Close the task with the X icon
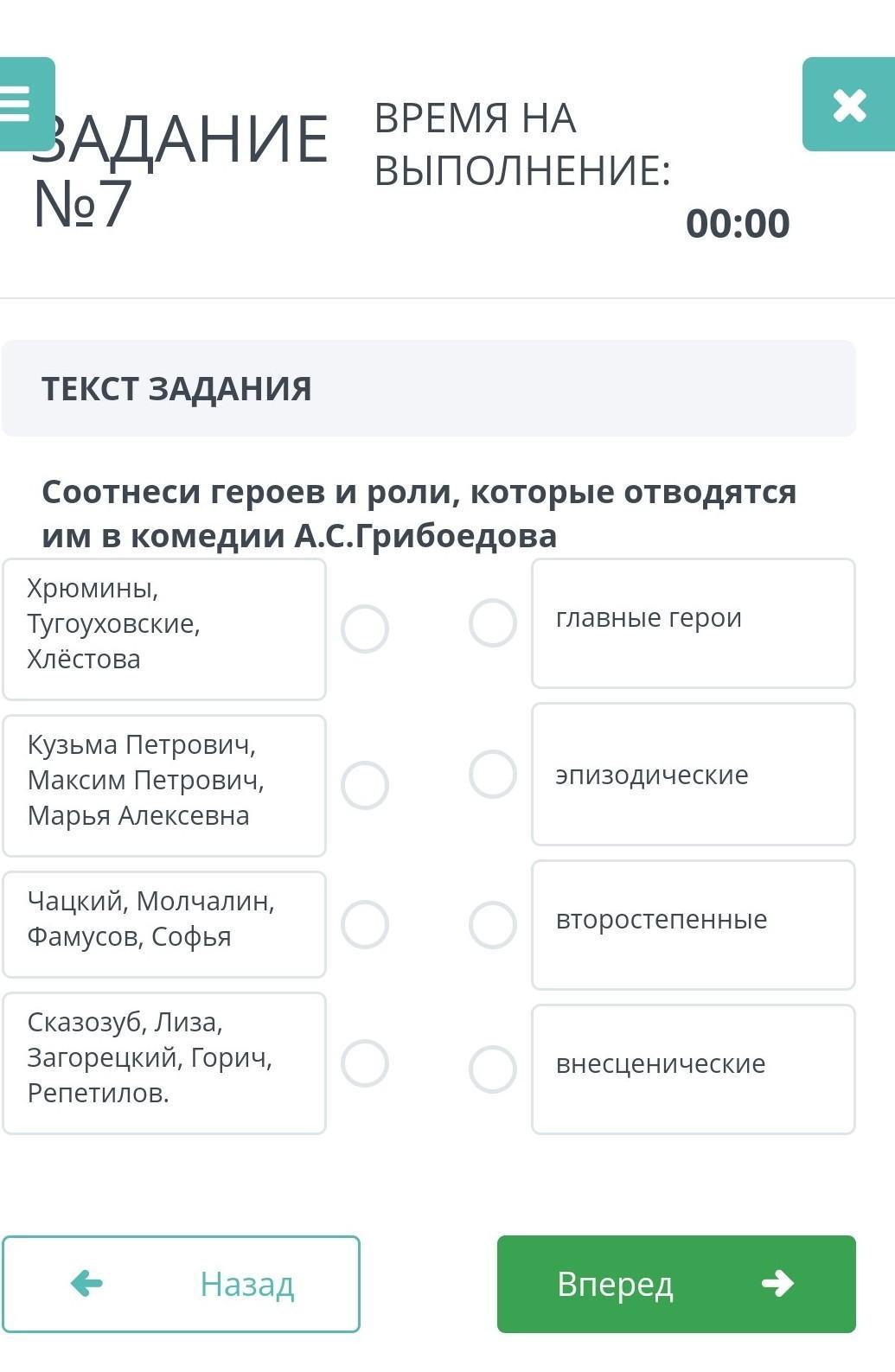Screen dimensions: 895x1372 coord(848,105)
